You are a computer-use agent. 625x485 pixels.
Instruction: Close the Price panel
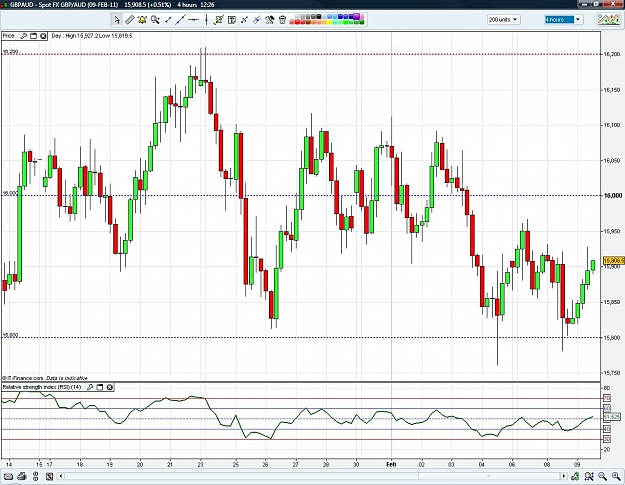[x=43, y=36]
